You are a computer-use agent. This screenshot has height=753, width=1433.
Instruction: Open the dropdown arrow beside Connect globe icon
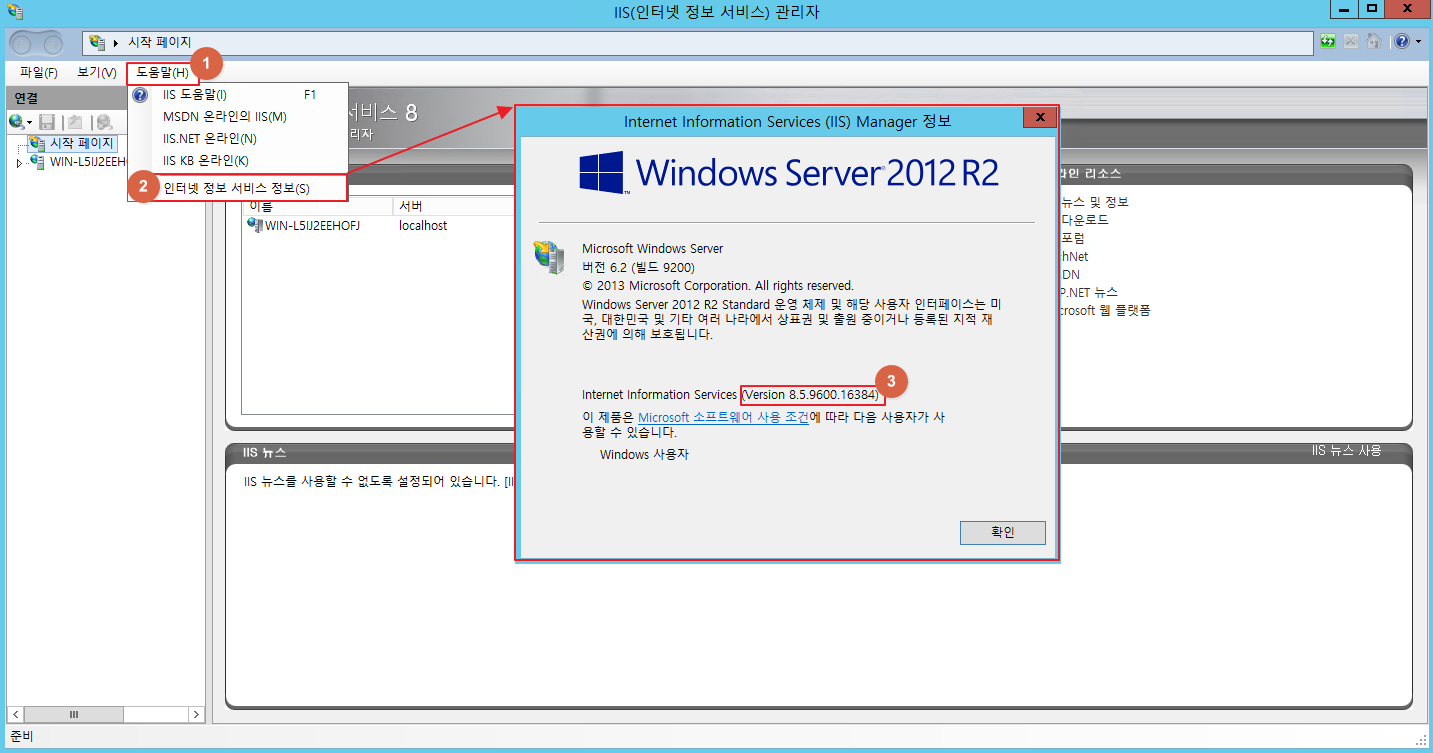pyautogui.click(x=30, y=122)
